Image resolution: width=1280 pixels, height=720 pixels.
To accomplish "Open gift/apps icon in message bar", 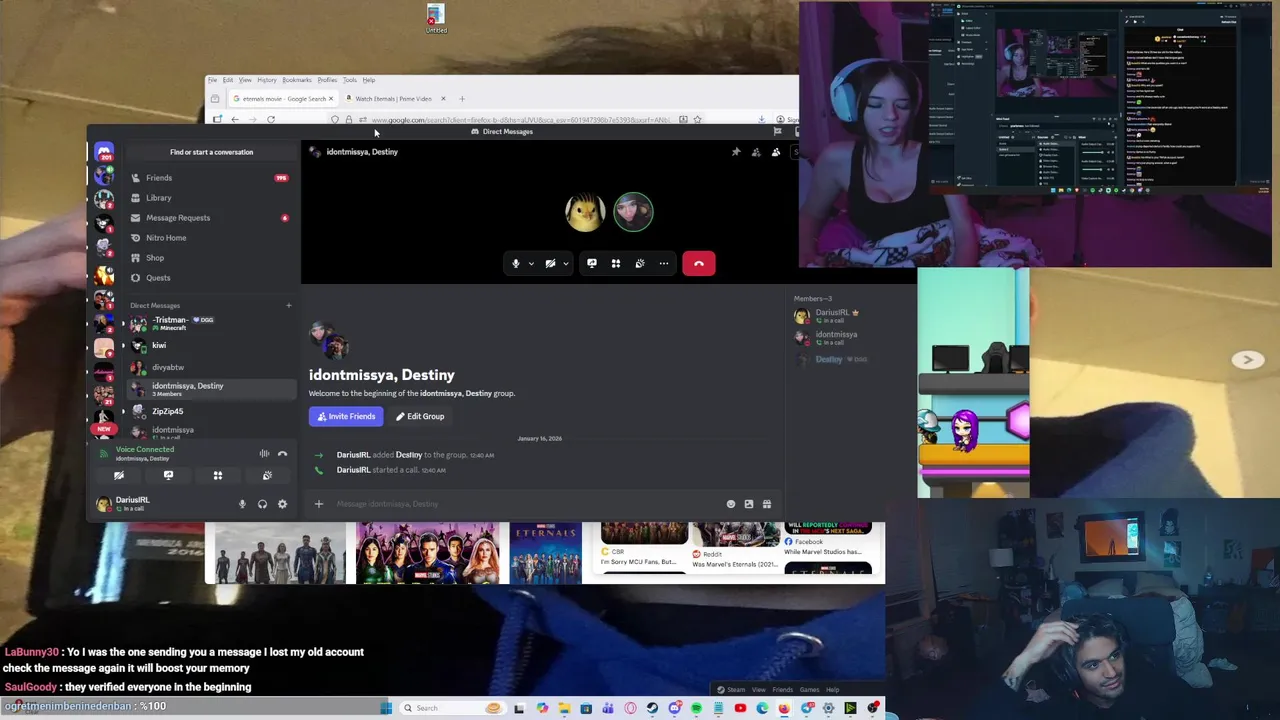I will (767, 504).
